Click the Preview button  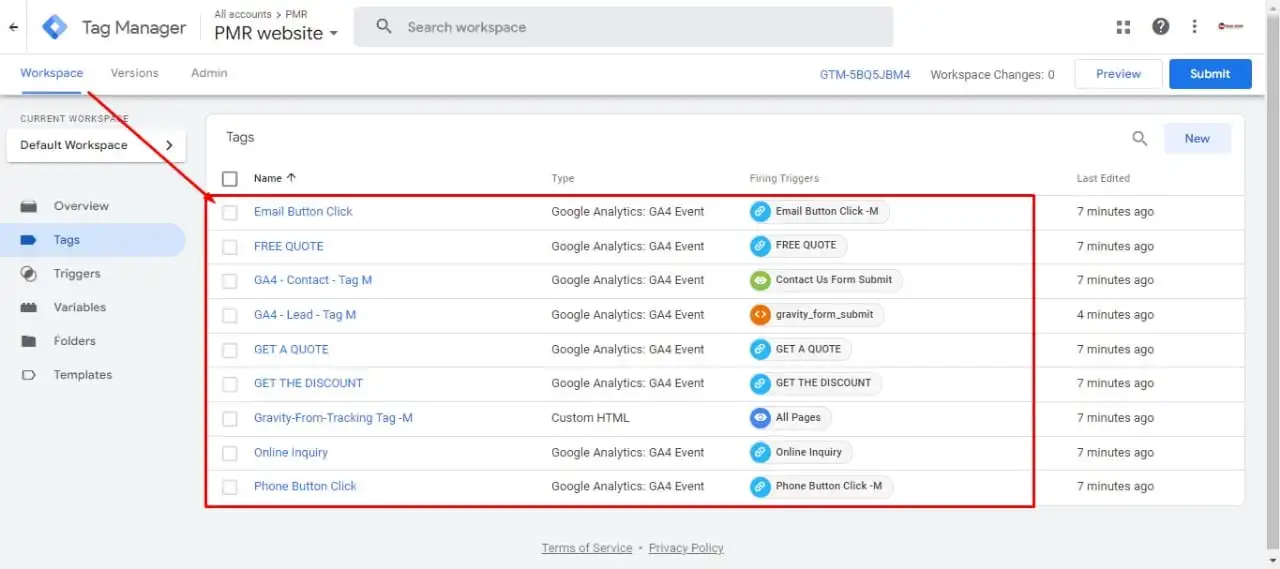pyautogui.click(x=1118, y=74)
